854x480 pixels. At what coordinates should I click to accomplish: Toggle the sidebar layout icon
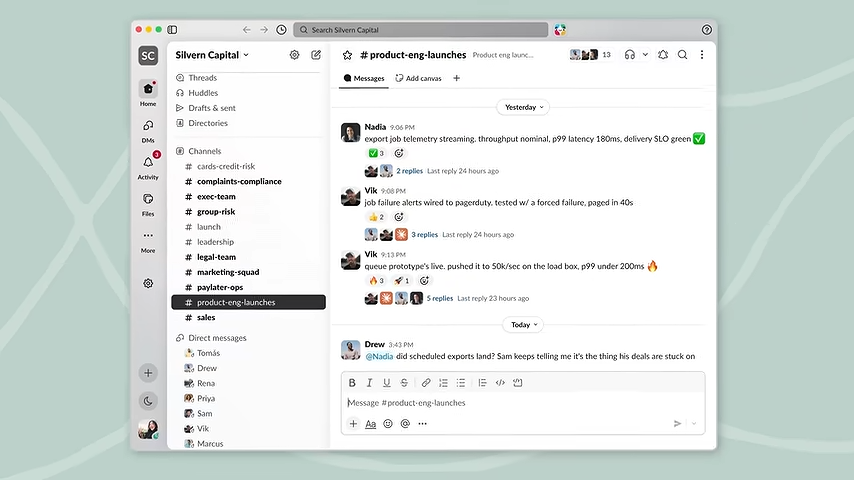tap(172, 29)
